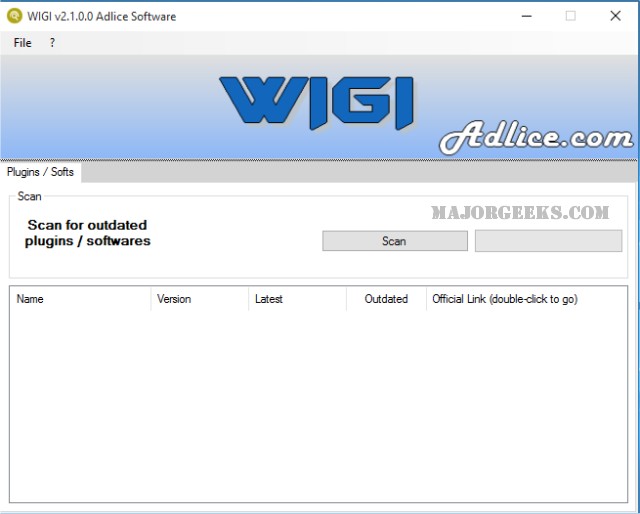Click the disabled maximize window button

pyautogui.click(x=571, y=16)
